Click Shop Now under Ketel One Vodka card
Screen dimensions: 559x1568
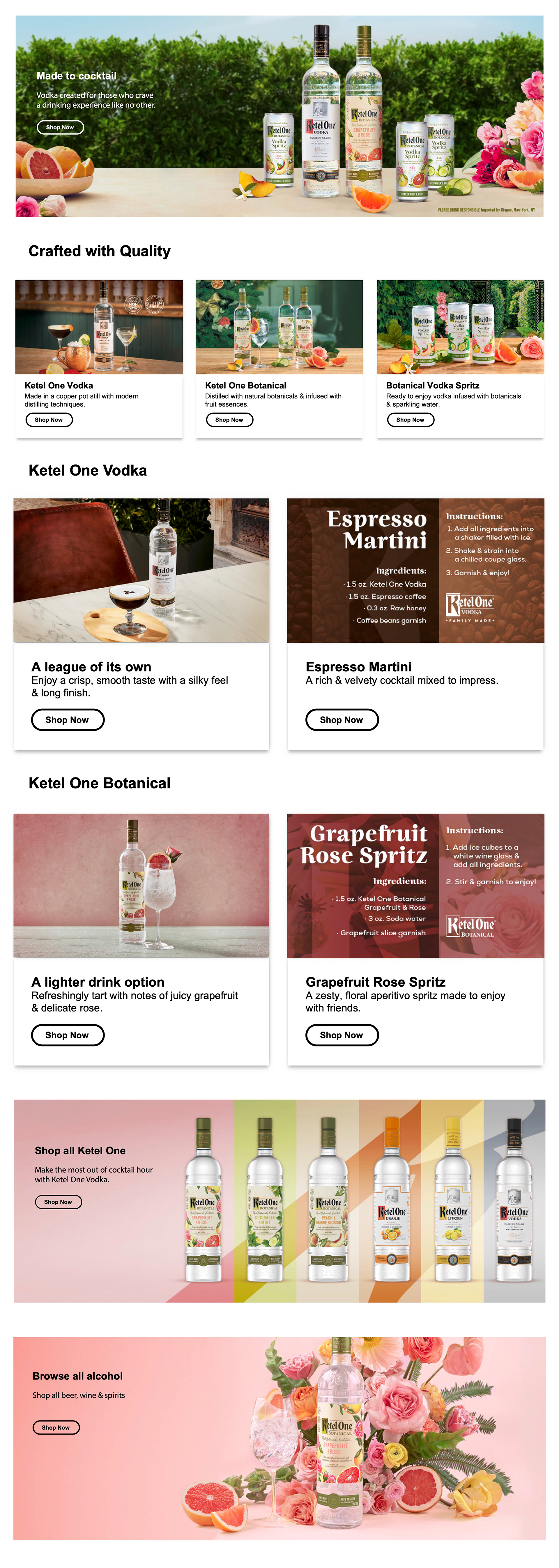coord(49,419)
